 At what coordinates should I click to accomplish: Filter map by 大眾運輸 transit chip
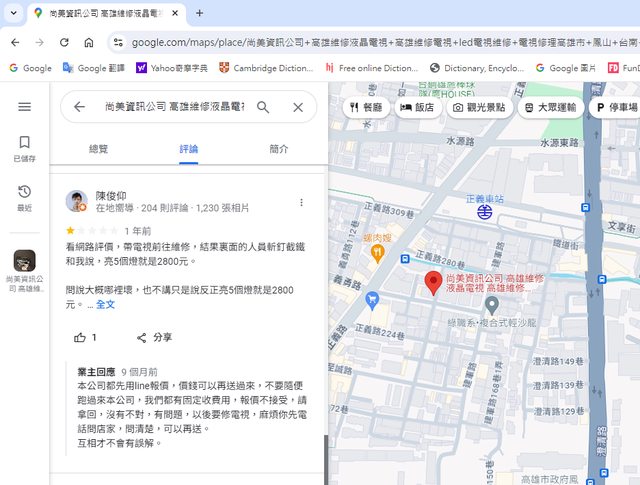[550, 107]
